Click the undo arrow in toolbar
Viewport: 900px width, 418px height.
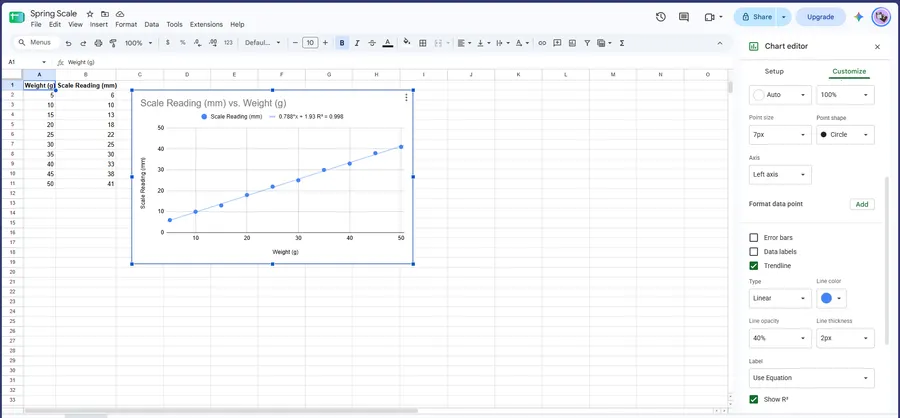click(x=68, y=43)
